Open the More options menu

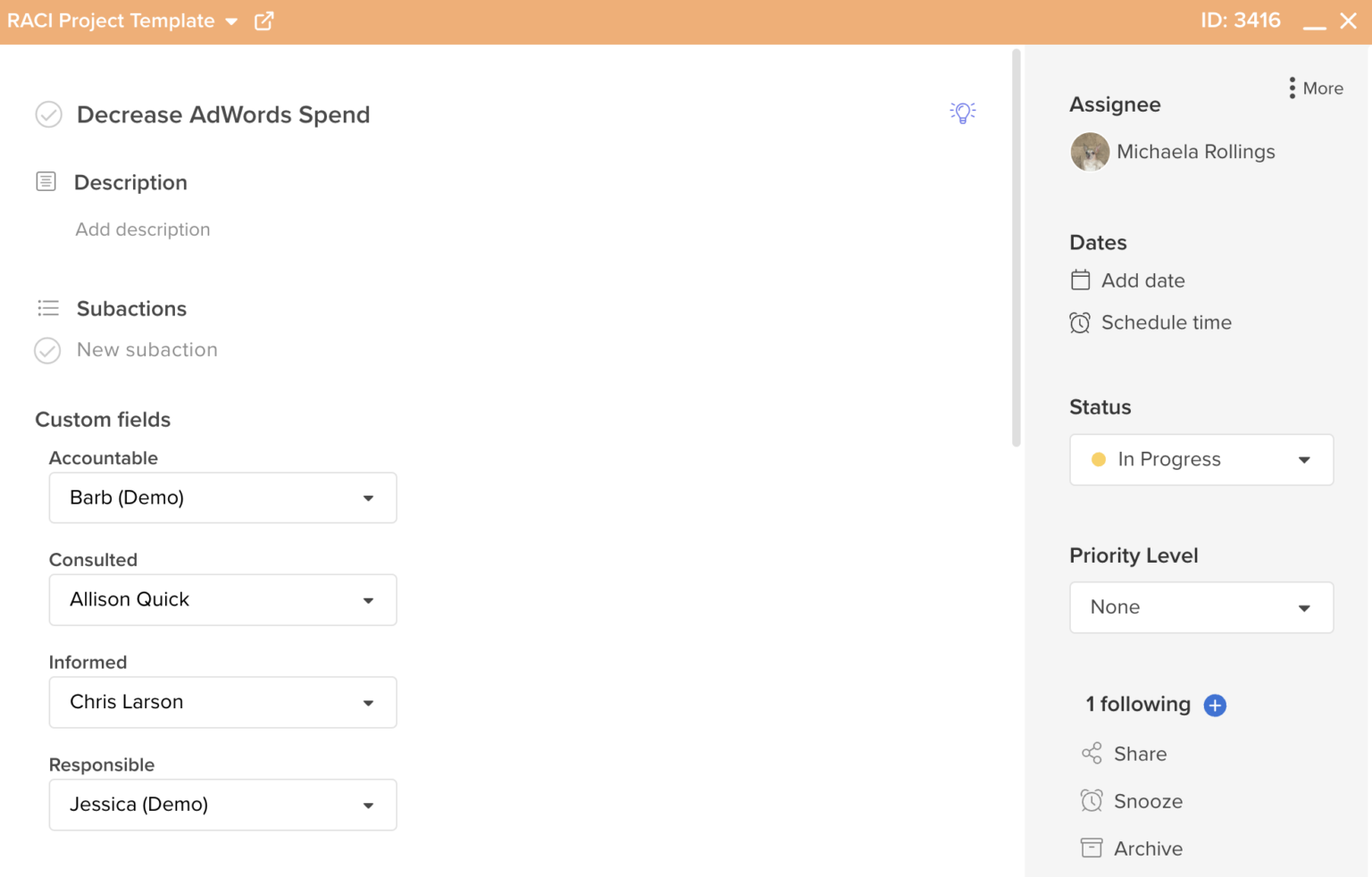1314,88
